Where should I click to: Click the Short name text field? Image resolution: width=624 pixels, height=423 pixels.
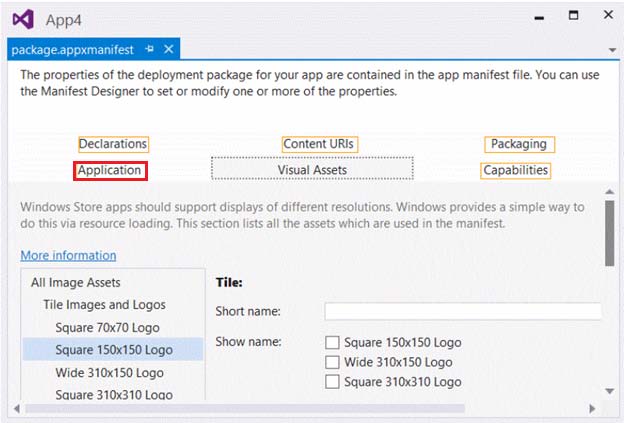coord(462,311)
